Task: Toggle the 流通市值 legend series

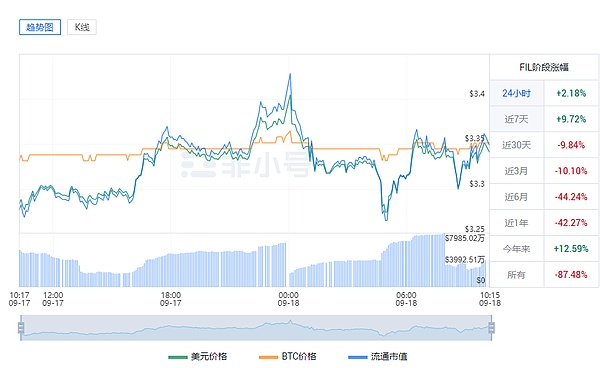Action: point(378,357)
